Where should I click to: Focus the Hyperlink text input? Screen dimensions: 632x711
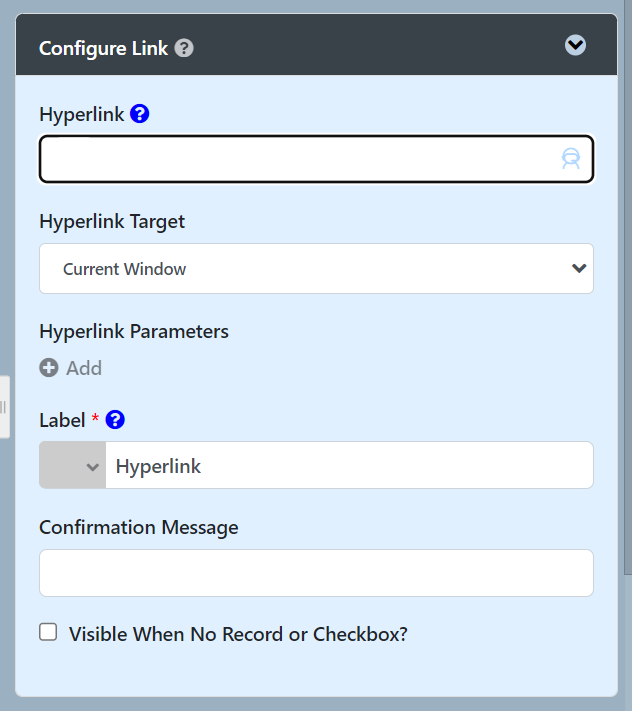point(300,159)
